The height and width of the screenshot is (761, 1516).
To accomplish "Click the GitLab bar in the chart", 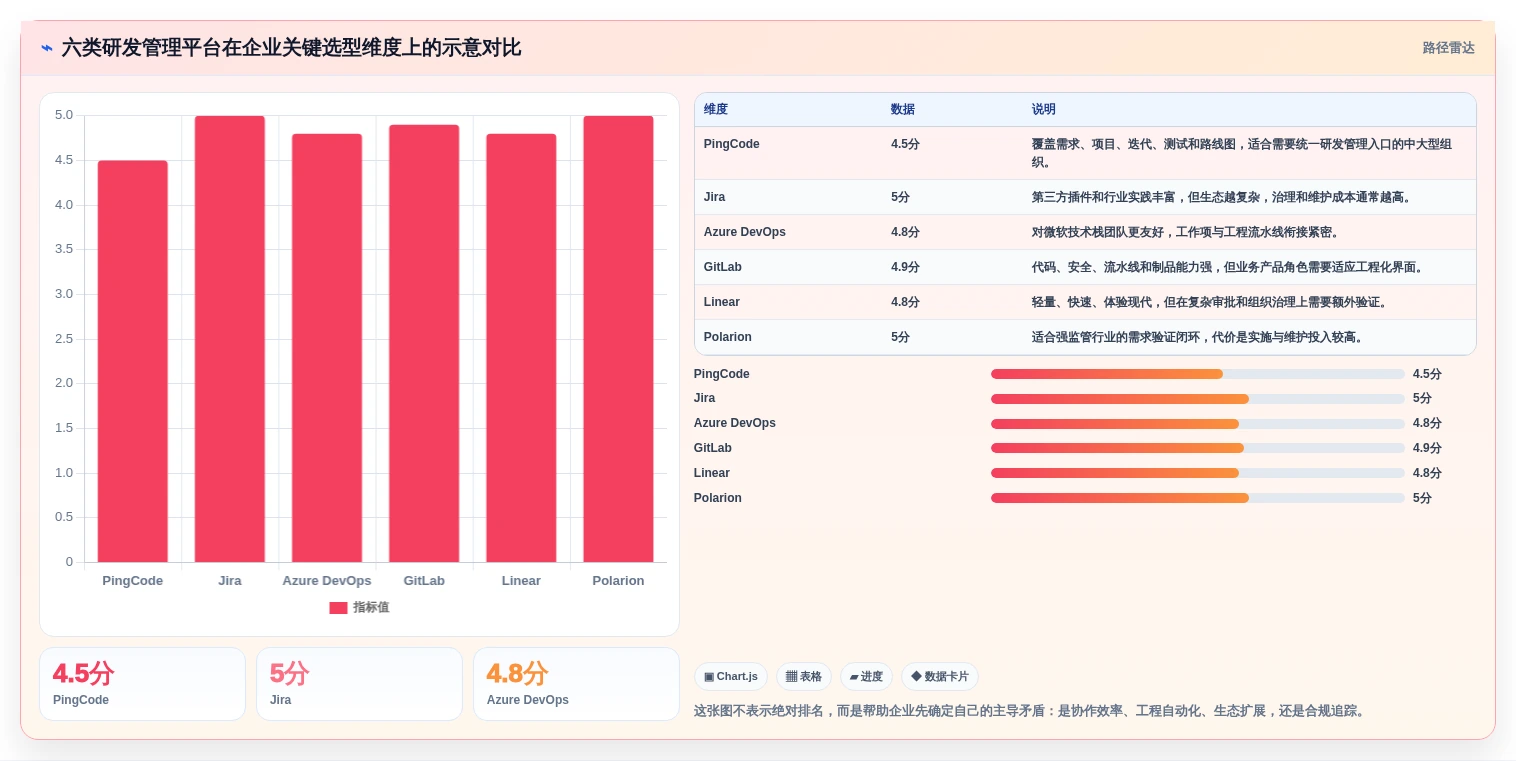I will 424,343.
